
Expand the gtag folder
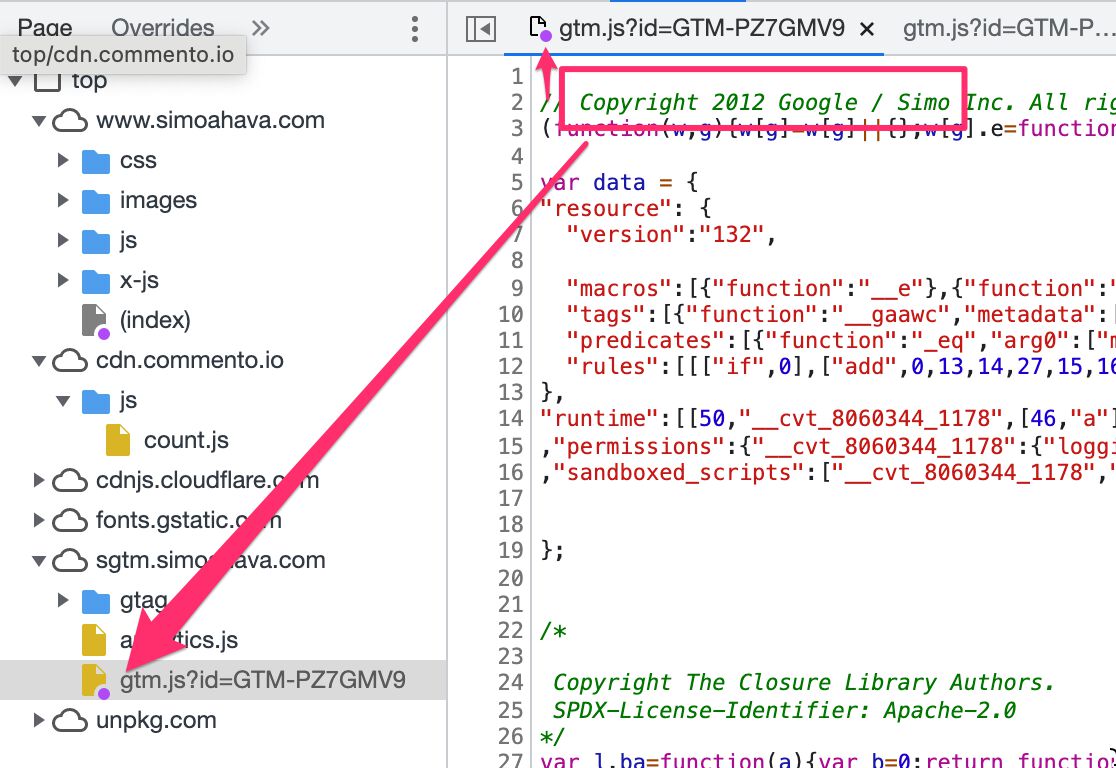(x=63, y=601)
